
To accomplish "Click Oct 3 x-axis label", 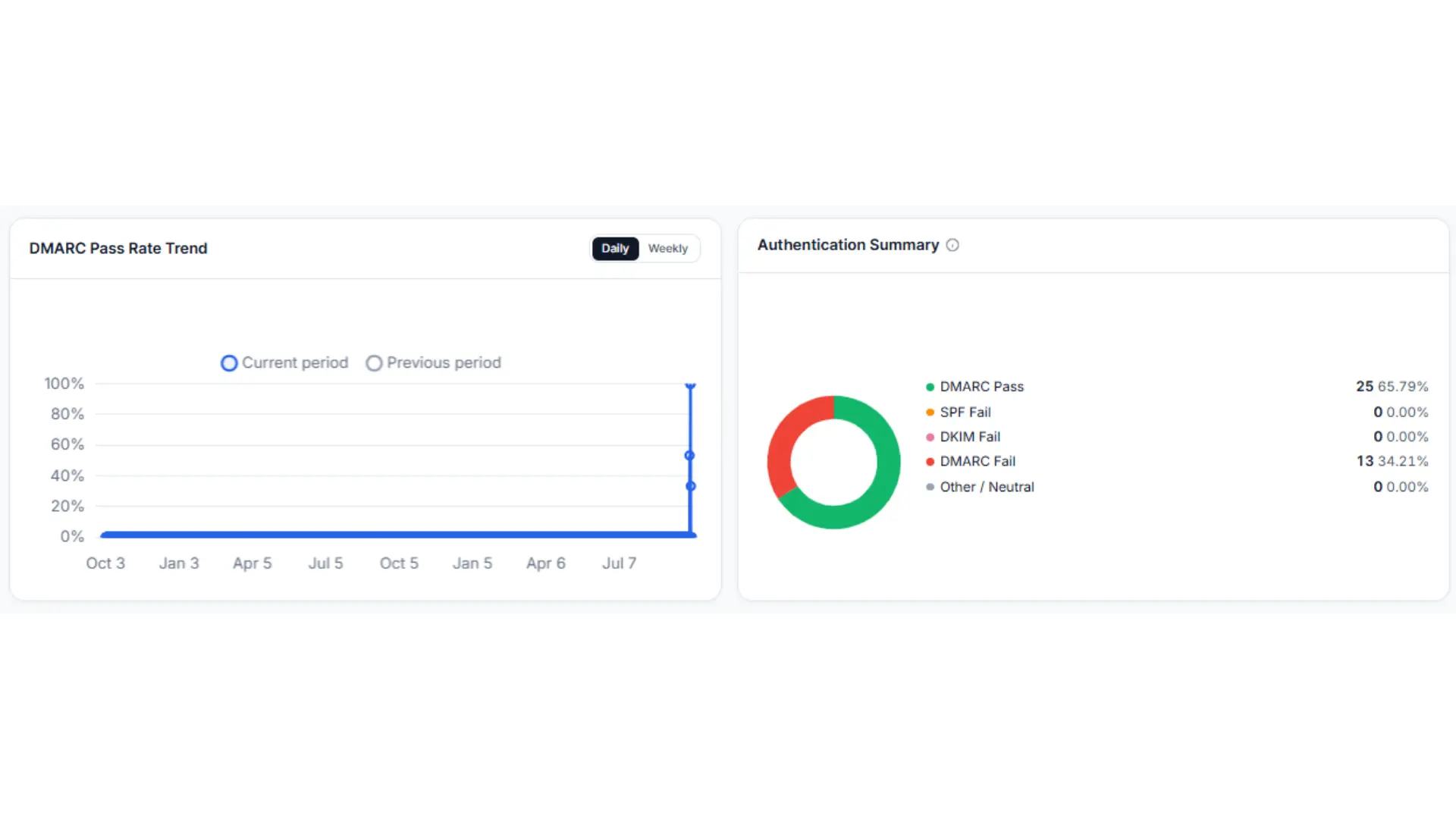I will pos(105,563).
